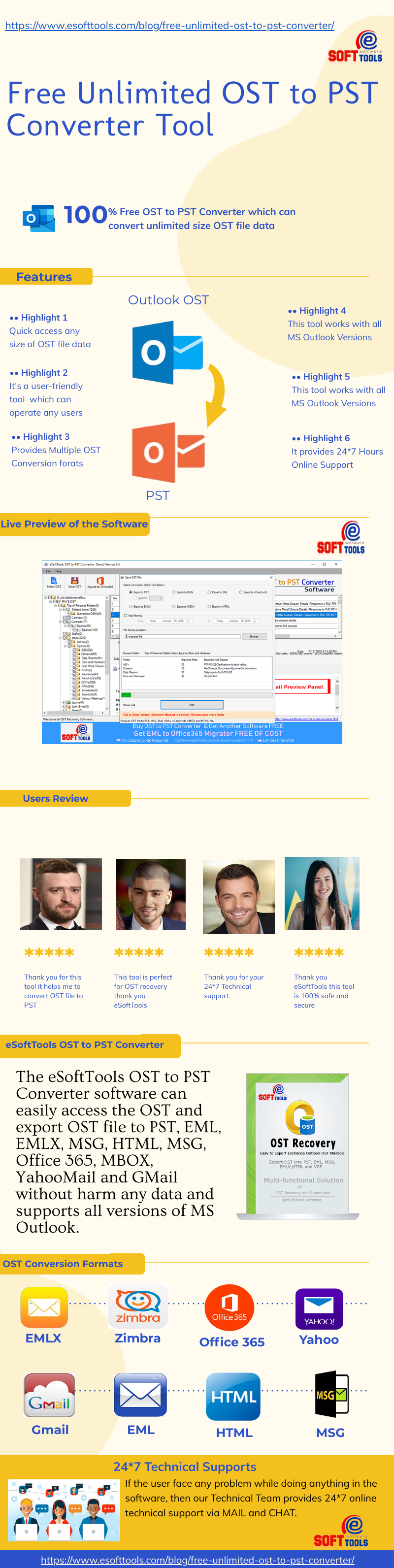Viewport: 394px width, 1568px height.
Task: Collapse the Contacts(77) tree node
Action: click(x=60, y=621)
